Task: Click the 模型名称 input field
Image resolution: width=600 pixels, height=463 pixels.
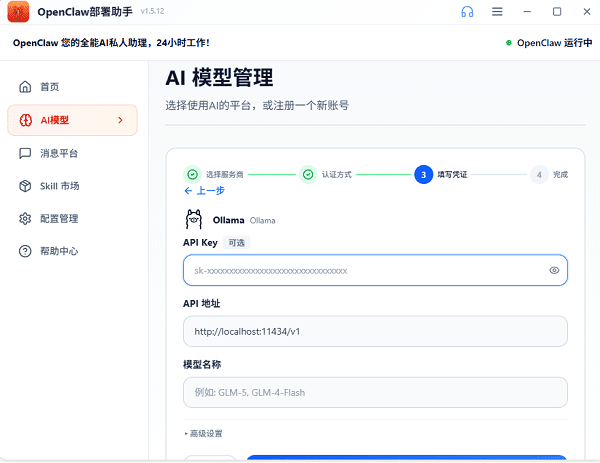Action: (375, 393)
